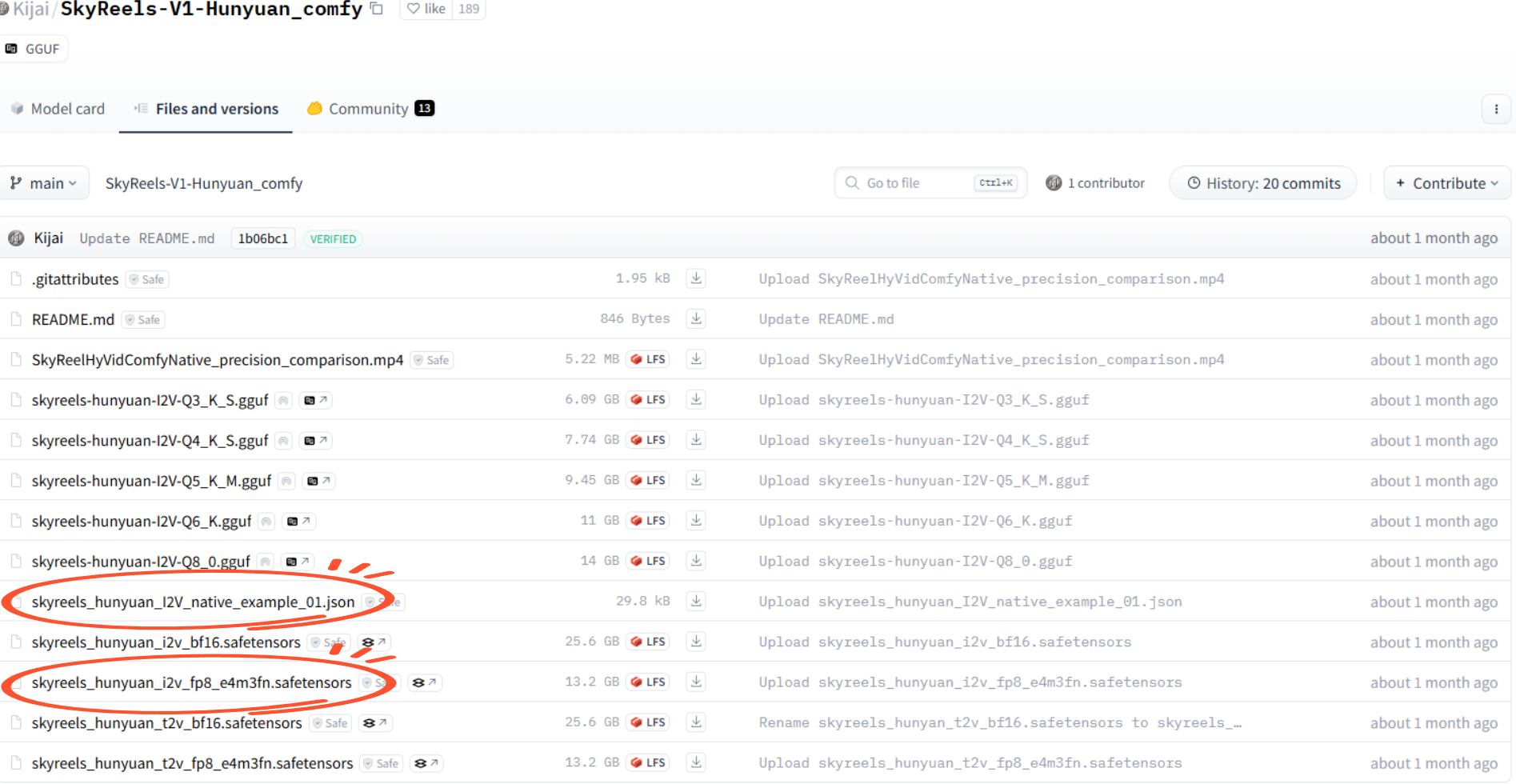This screenshot has width=1516, height=784.
Task: Click the LFS badge on the Q6_K row
Action: [x=648, y=520]
